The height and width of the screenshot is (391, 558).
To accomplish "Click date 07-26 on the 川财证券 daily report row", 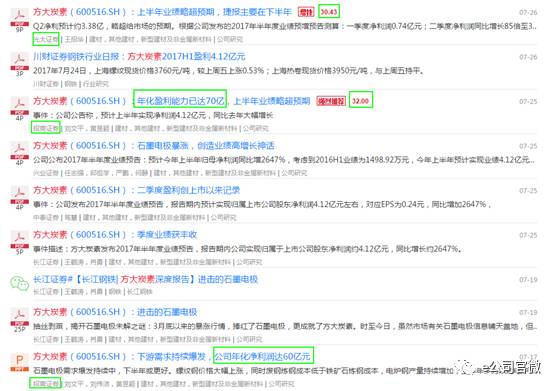I will click(528, 57).
